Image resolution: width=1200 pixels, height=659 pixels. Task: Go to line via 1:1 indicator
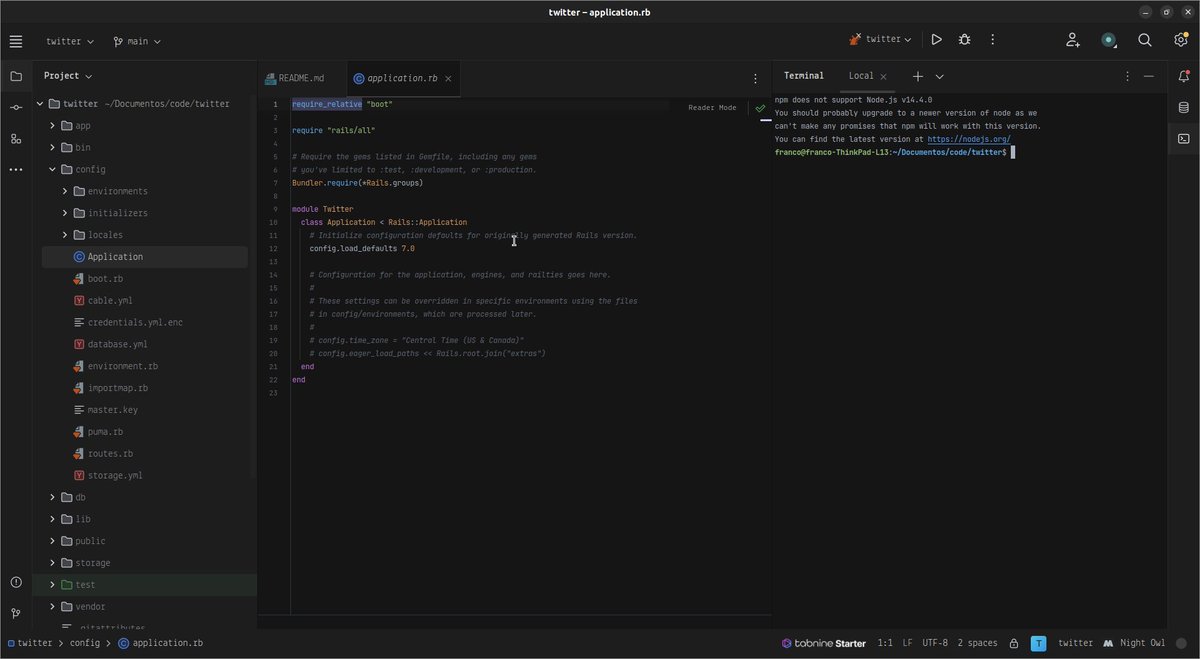point(885,643)
